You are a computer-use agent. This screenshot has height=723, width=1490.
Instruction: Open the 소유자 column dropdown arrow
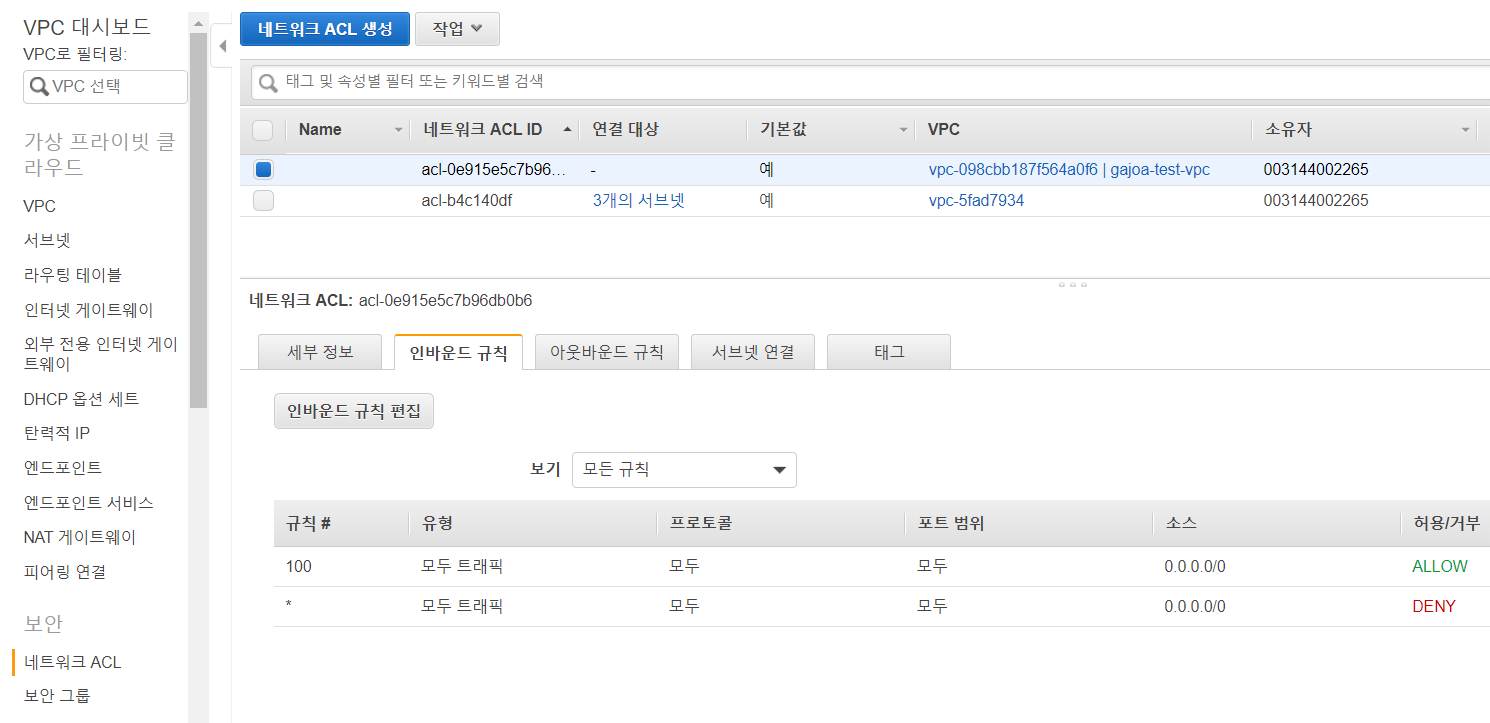point(1466,130)
